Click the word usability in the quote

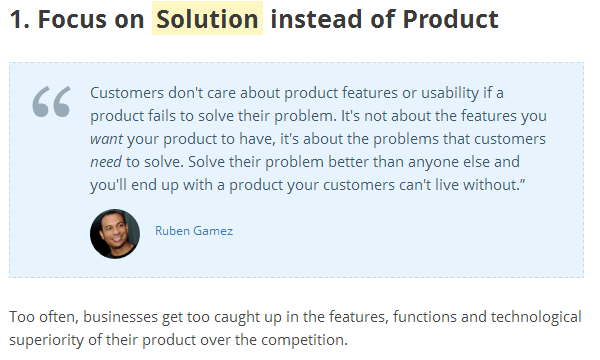[450, 93]
